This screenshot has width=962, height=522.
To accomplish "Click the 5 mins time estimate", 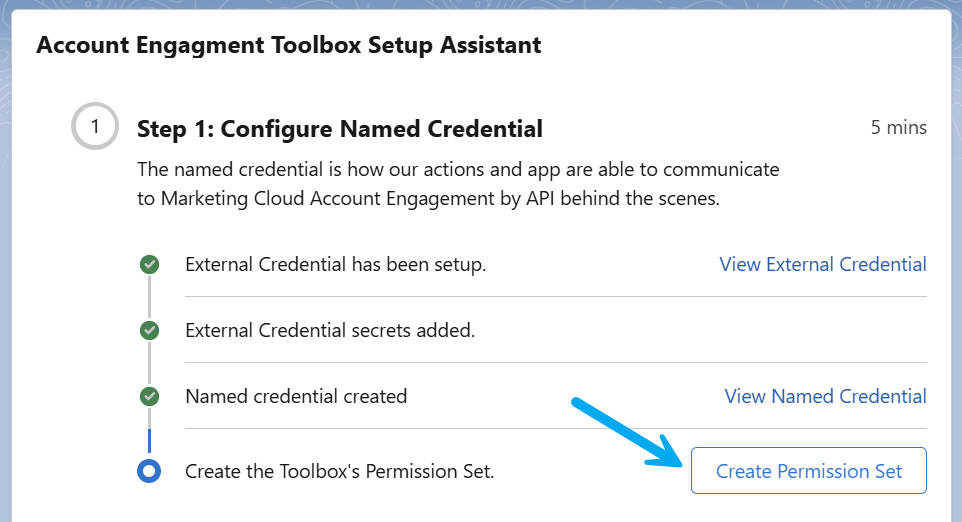I will pos(898,128).
